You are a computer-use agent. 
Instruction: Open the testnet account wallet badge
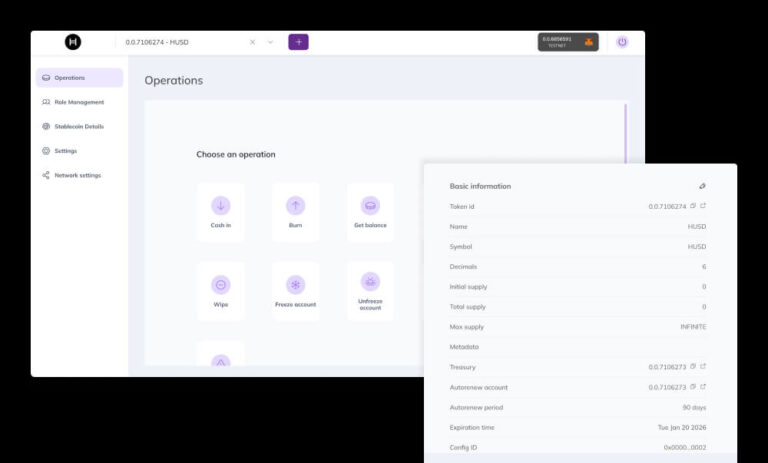(568, 42)
